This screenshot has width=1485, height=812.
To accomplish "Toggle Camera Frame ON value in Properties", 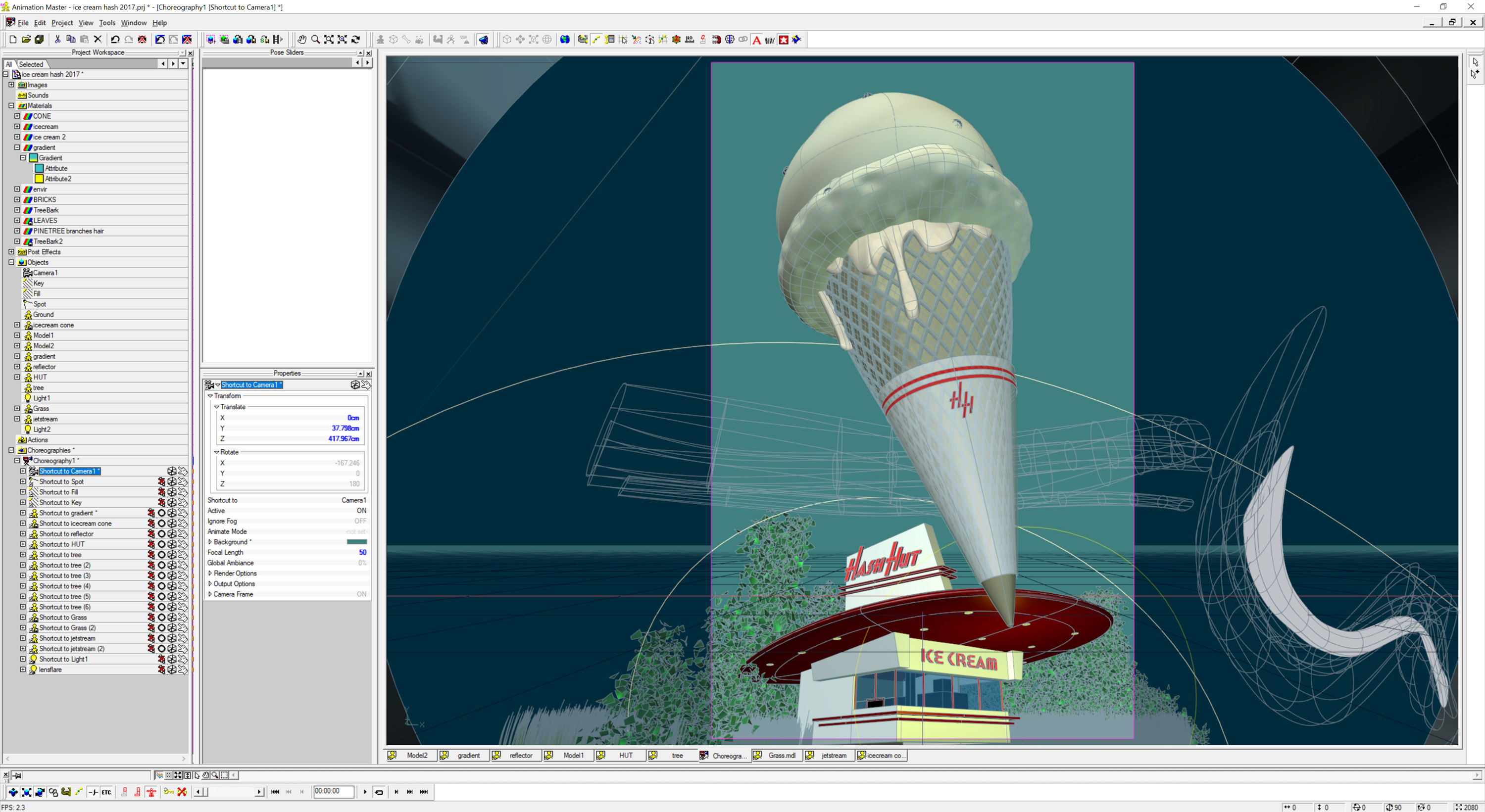I will (x=361, y=594).
